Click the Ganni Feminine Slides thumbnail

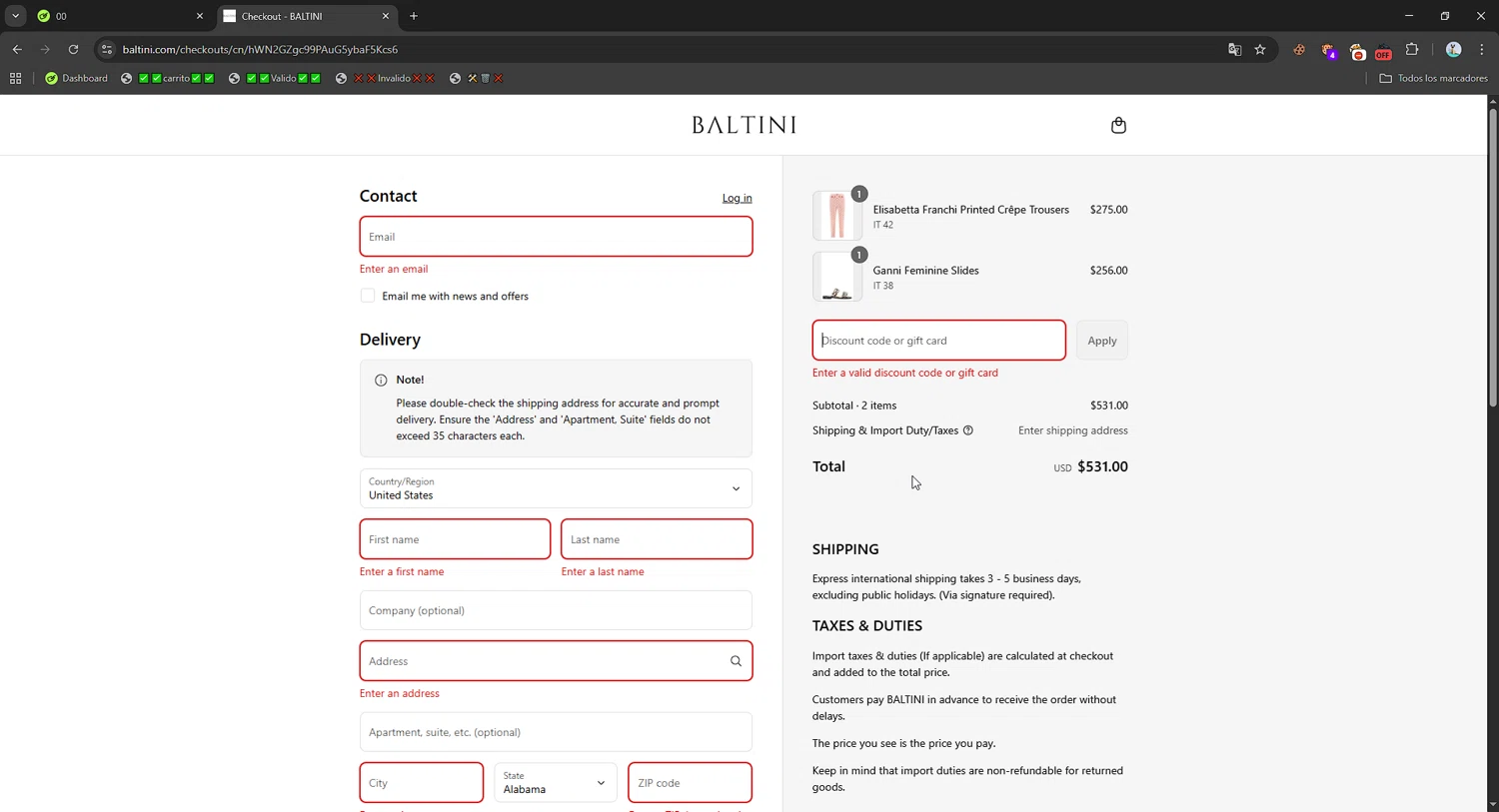[x=837, y=277]
